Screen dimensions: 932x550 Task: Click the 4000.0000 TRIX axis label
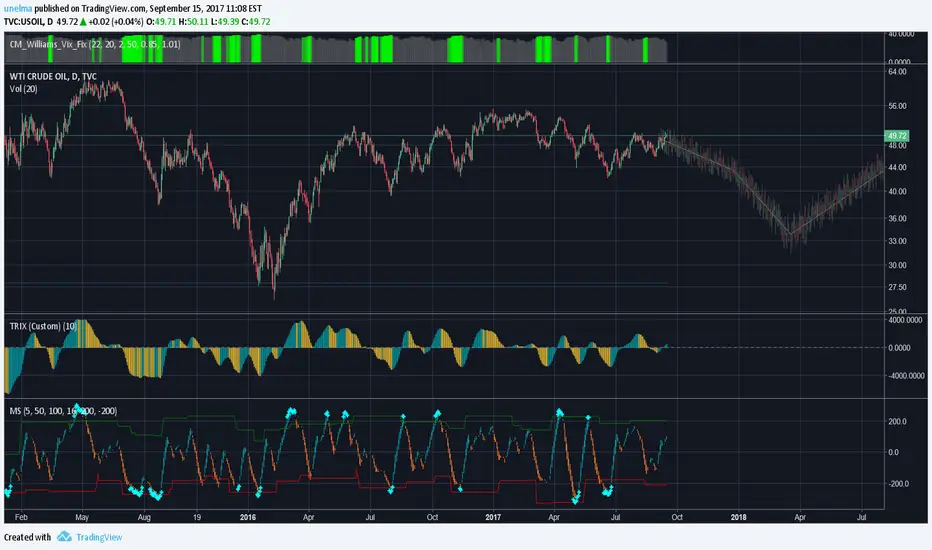(906, 320)
